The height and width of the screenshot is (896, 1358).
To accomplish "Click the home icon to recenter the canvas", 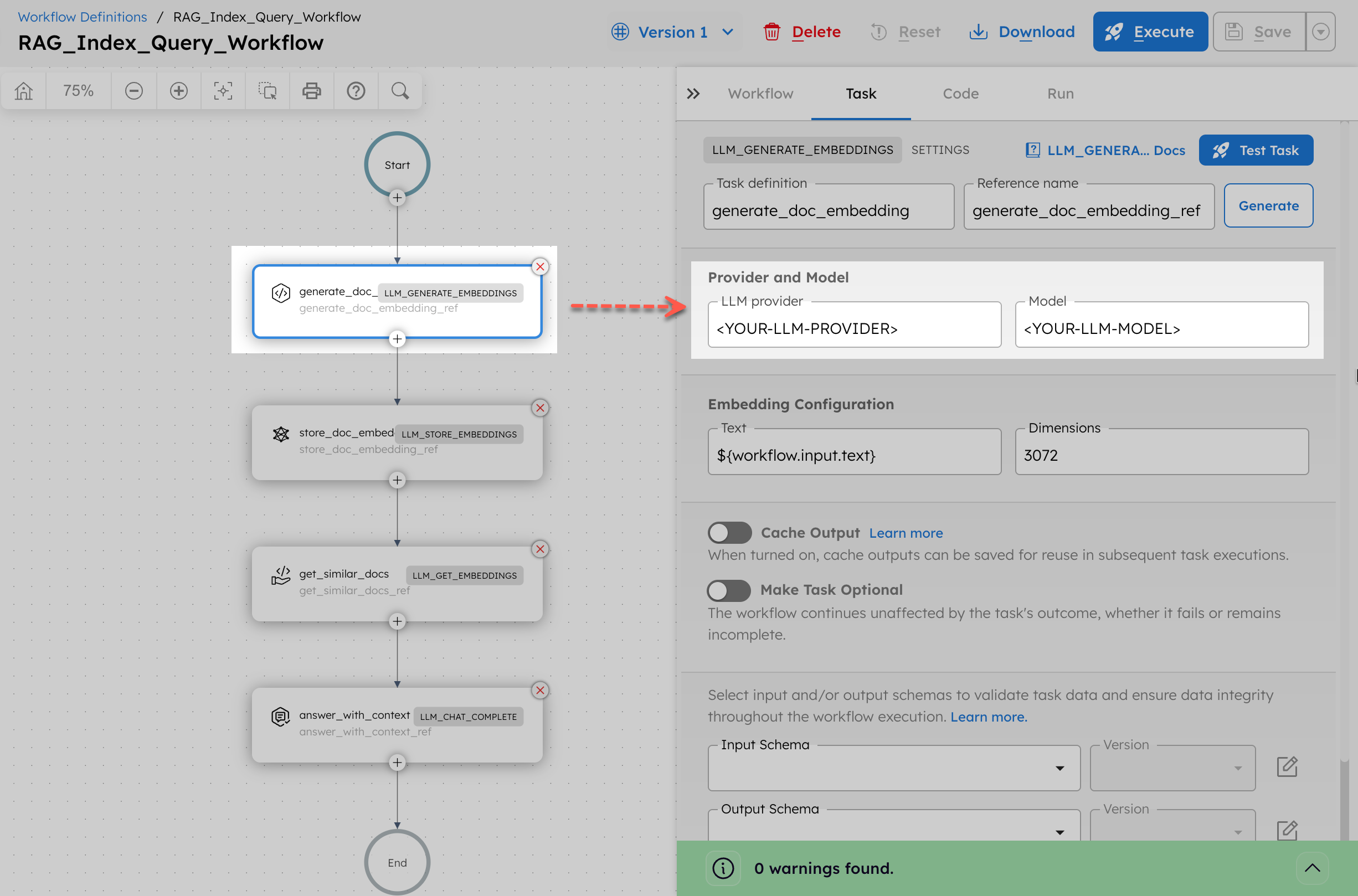I will click(x=23, y=90).
